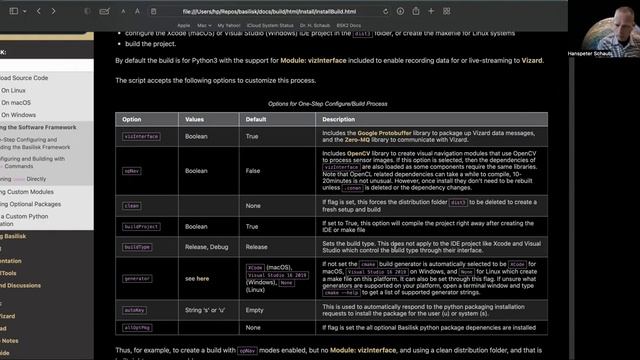Open the Tools section in sidebar
Viewport: 640px width, 360px height.
8,273
